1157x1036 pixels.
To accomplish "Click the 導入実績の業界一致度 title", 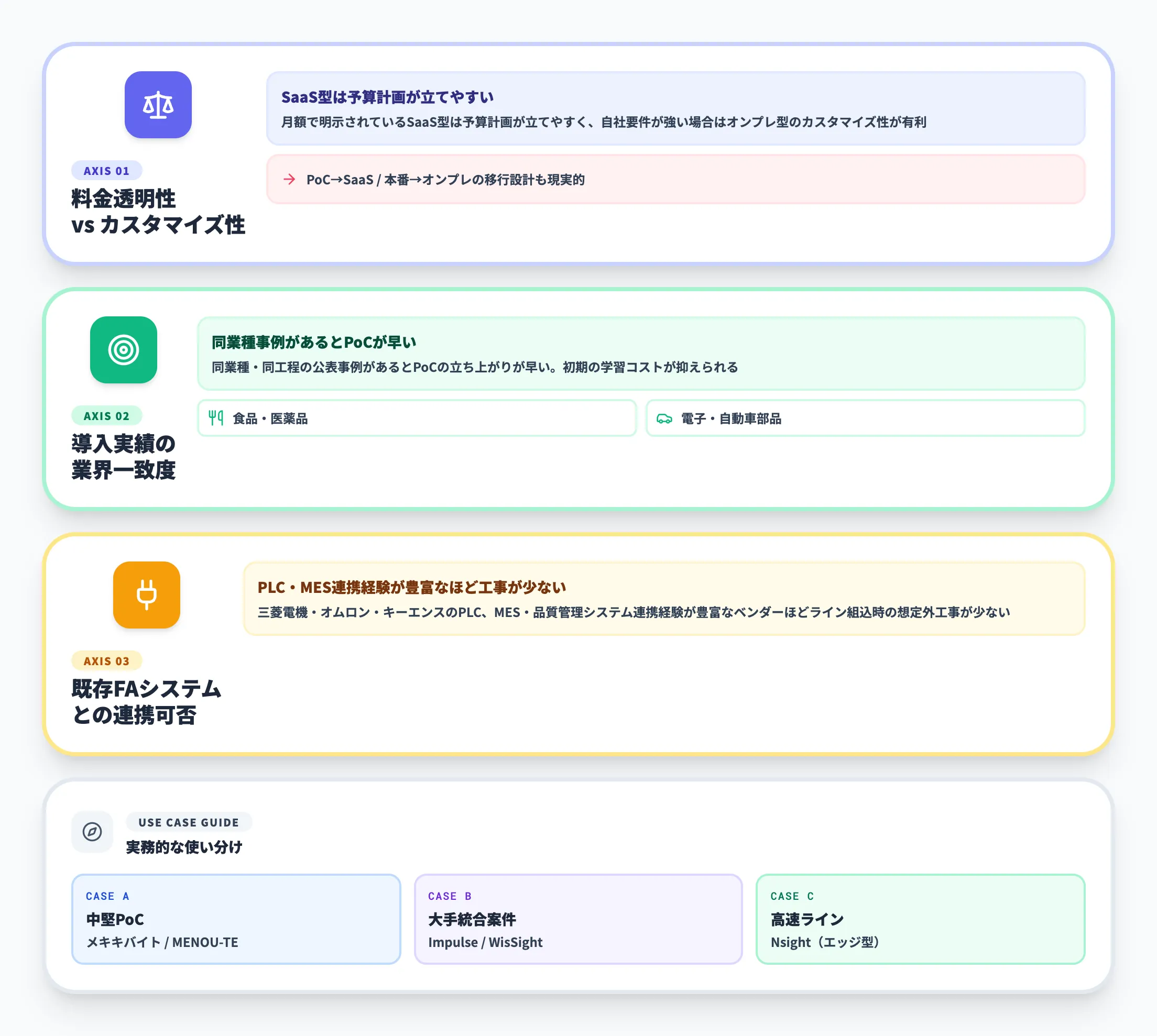I will click(x=124, y=457).
